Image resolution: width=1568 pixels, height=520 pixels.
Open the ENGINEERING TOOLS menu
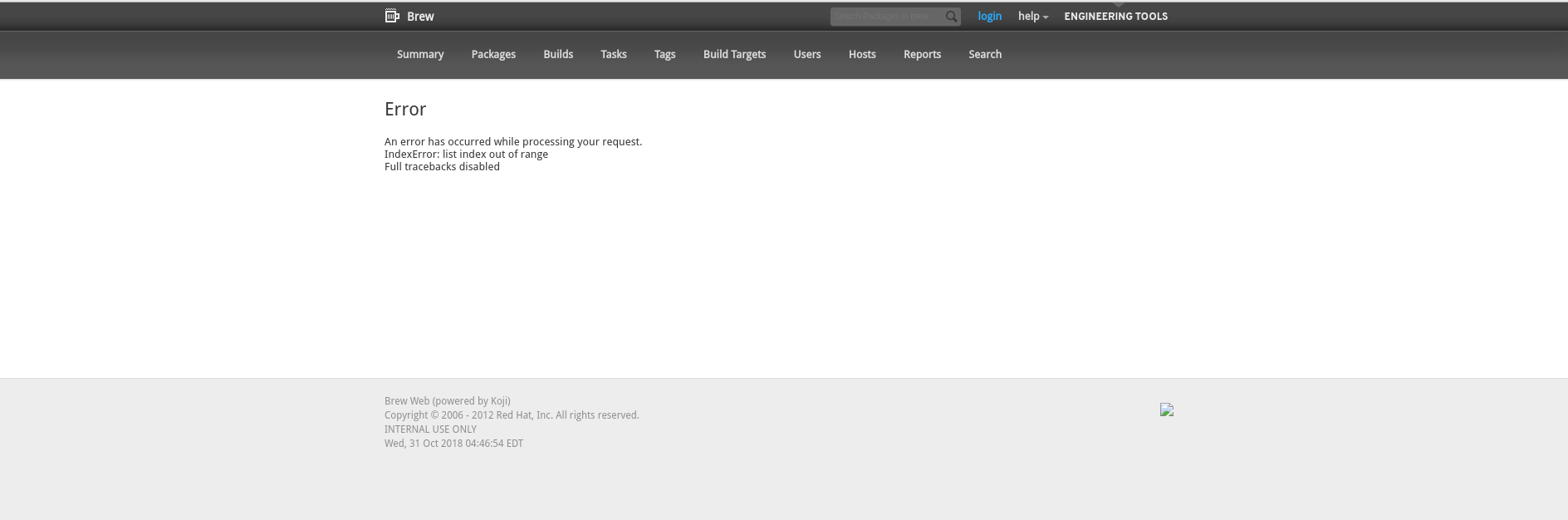click(x=1115, y=17)
